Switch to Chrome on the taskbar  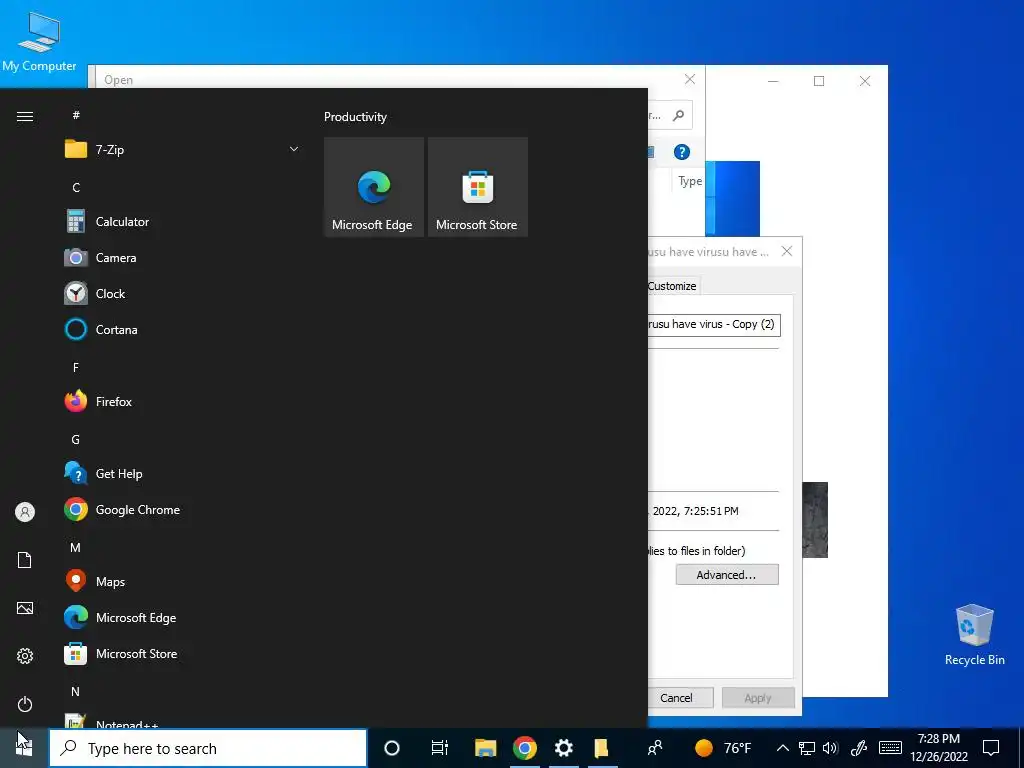[x=524, y=748]
